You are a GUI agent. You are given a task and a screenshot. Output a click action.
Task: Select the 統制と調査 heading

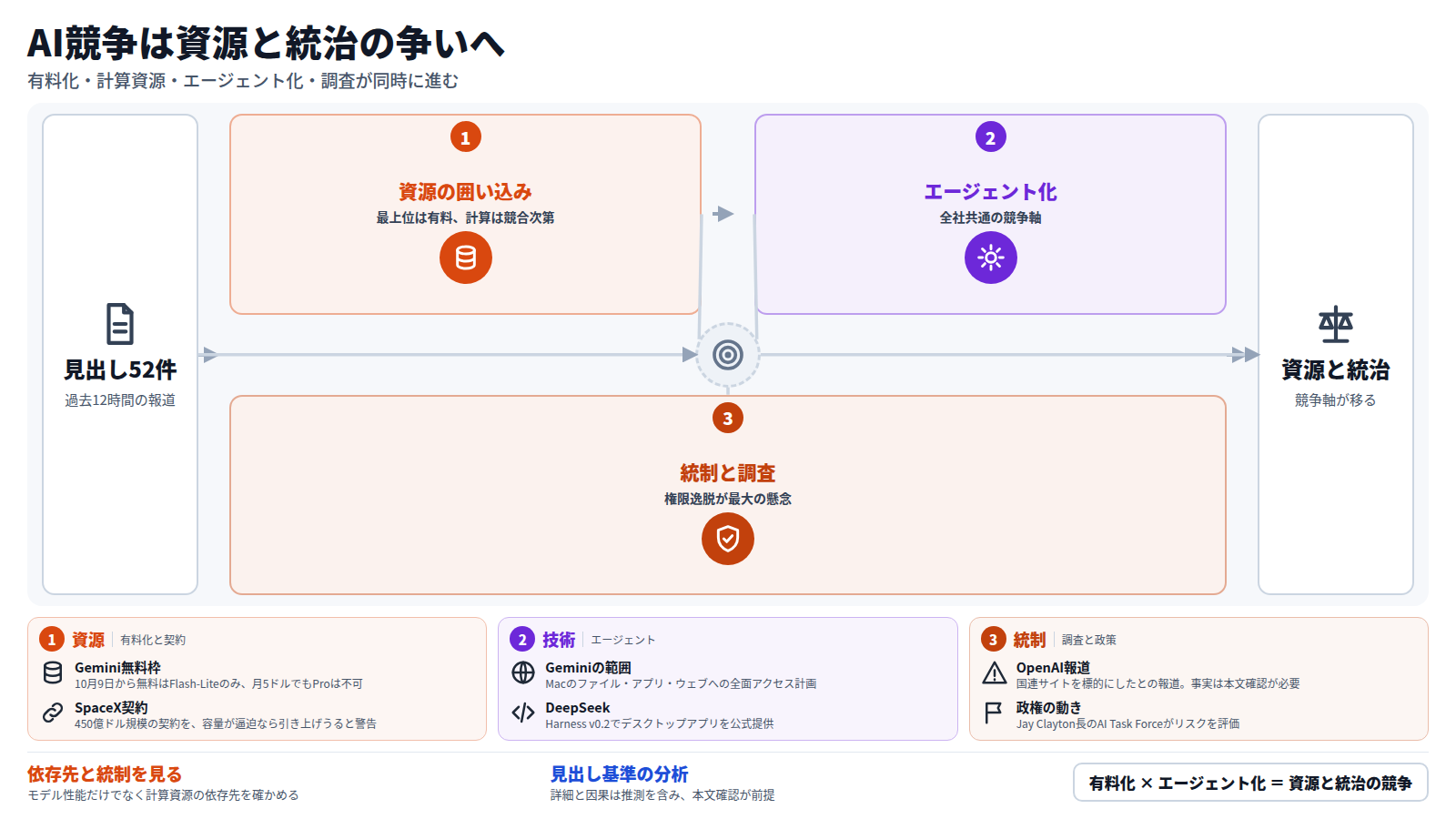click(728, 473)
